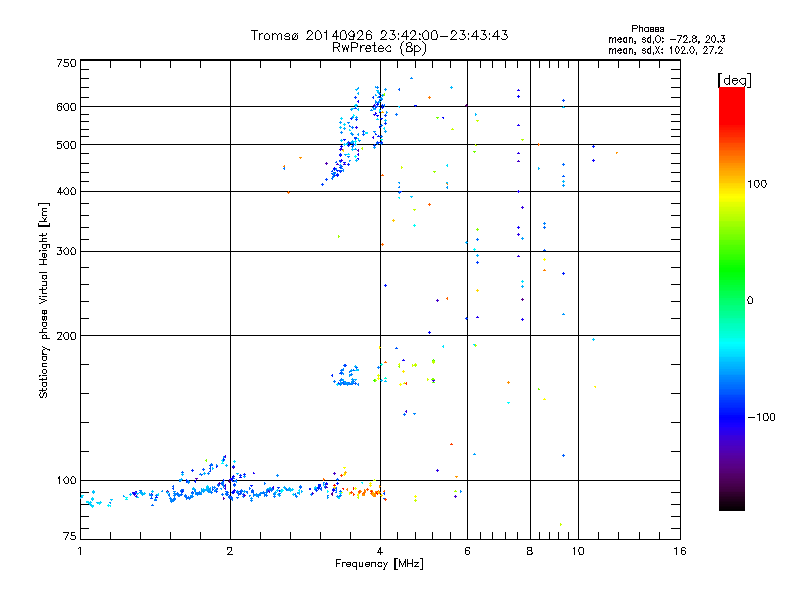Image resolution: width=800 pixels, height=600 pixels.
Task: Click the x-axis tick label '2'
Action: [x=230, y=551]
